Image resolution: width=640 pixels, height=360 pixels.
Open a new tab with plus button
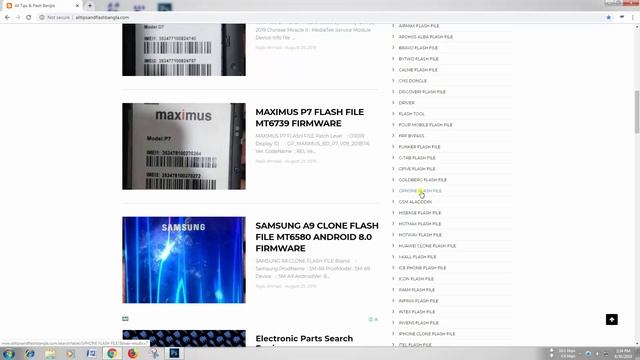[x=90, y=6]
